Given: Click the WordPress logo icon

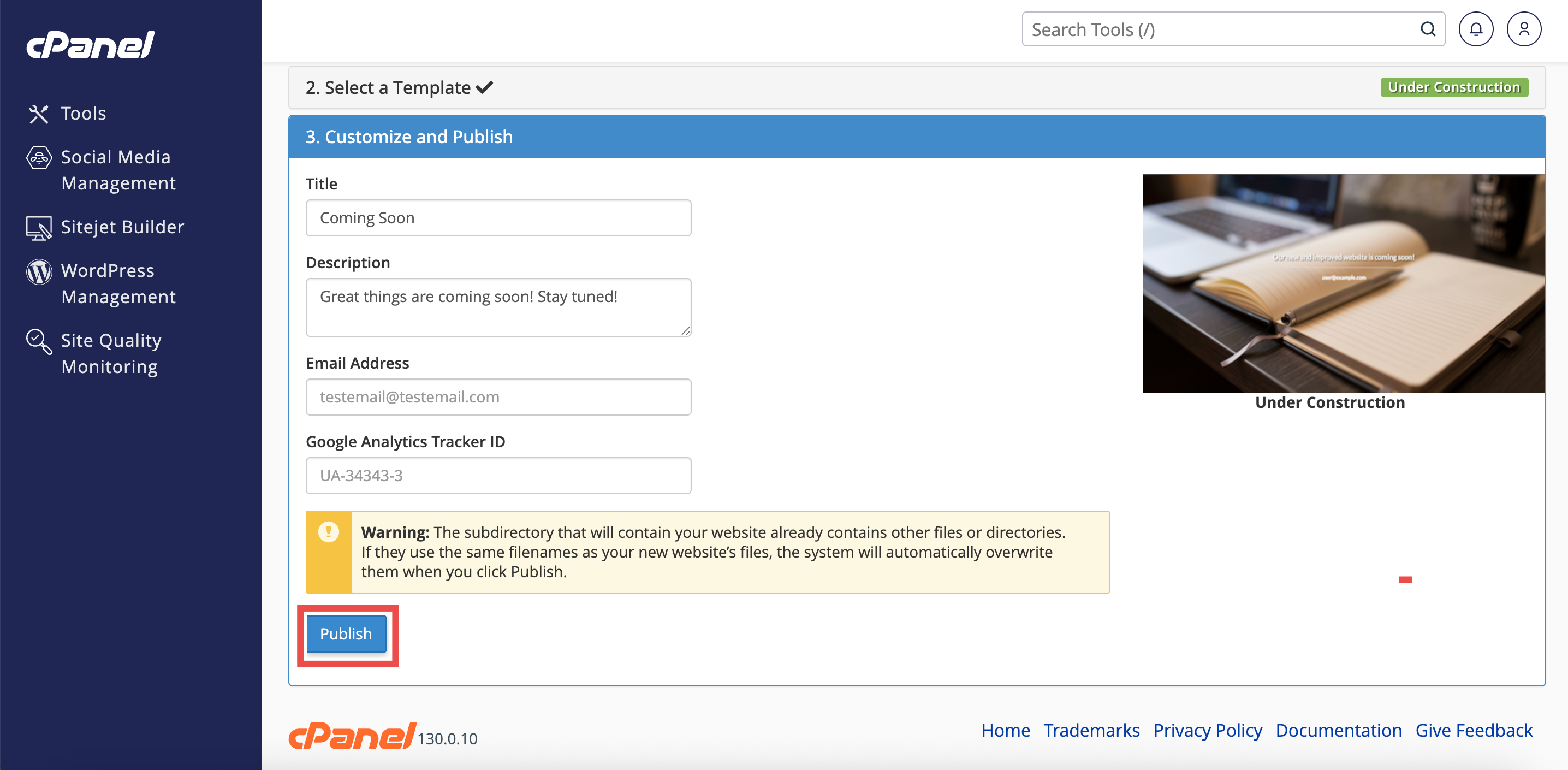Looking at the screenshot, I should click(x=39, y=271).
